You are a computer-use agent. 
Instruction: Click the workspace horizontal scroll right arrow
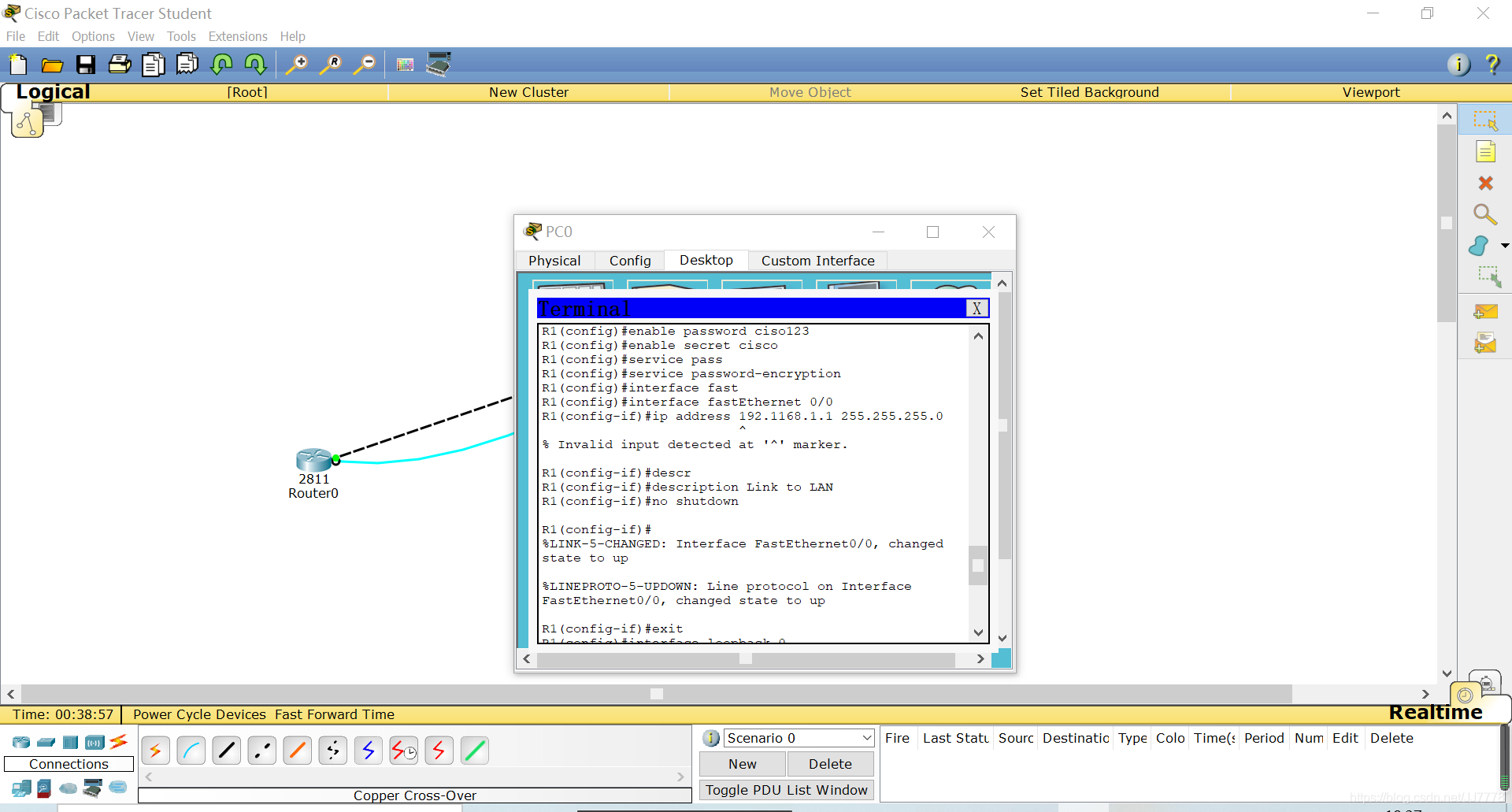click(x=1425, y=694)
